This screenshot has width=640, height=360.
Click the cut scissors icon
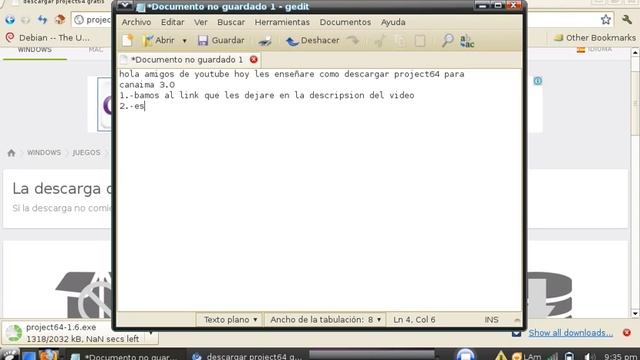click(380, 40)
